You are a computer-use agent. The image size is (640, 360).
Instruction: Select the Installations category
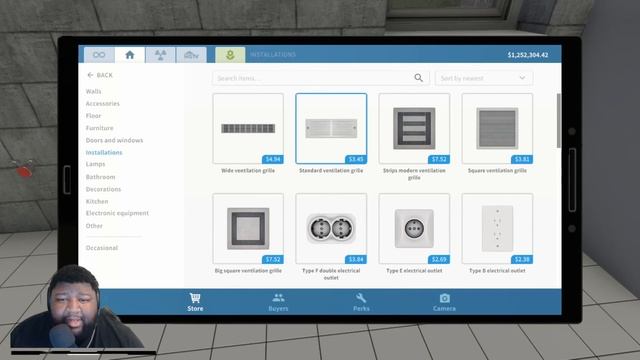104,153
